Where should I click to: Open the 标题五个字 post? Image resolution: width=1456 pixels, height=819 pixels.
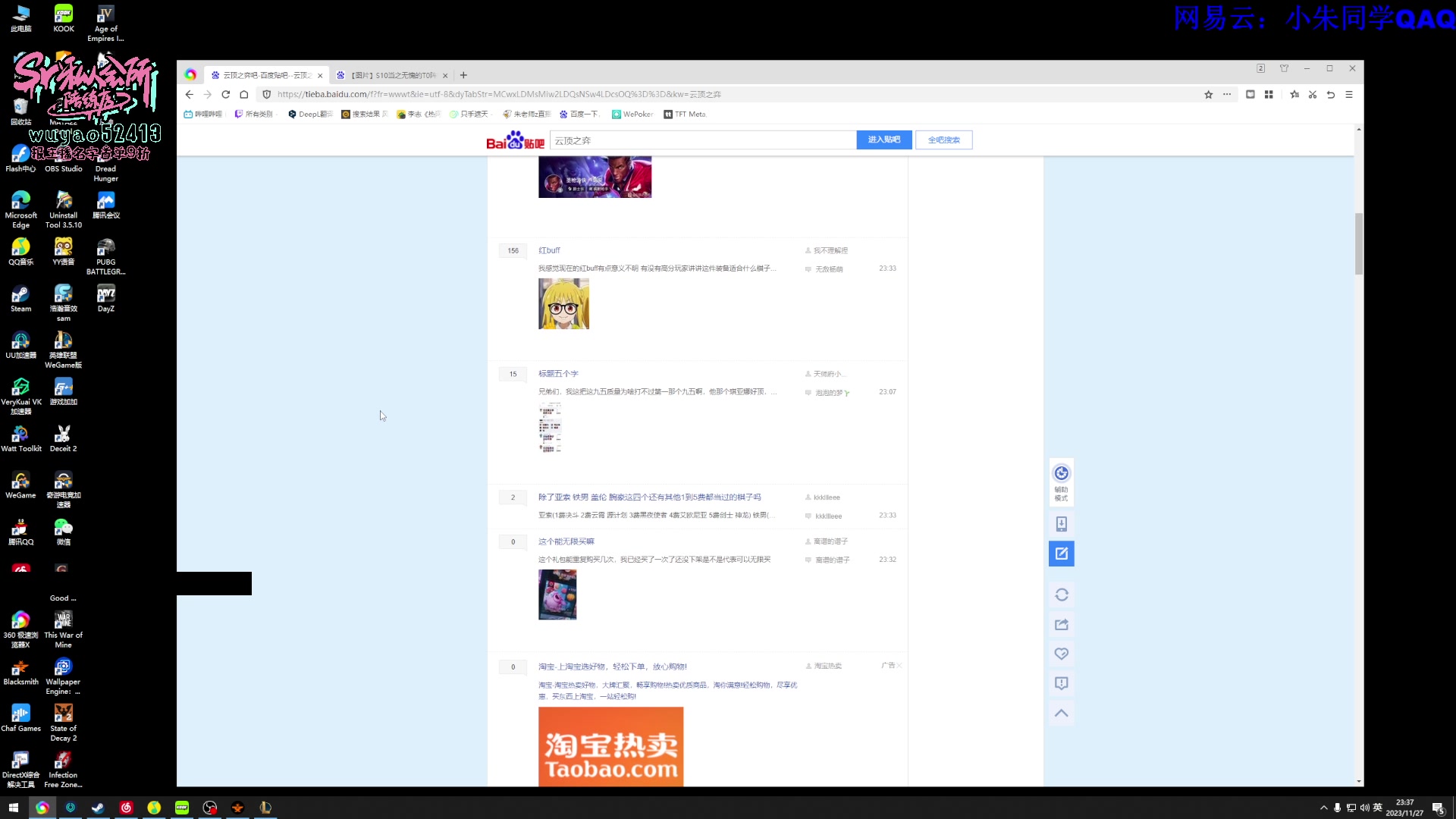[x=558, y=374]
